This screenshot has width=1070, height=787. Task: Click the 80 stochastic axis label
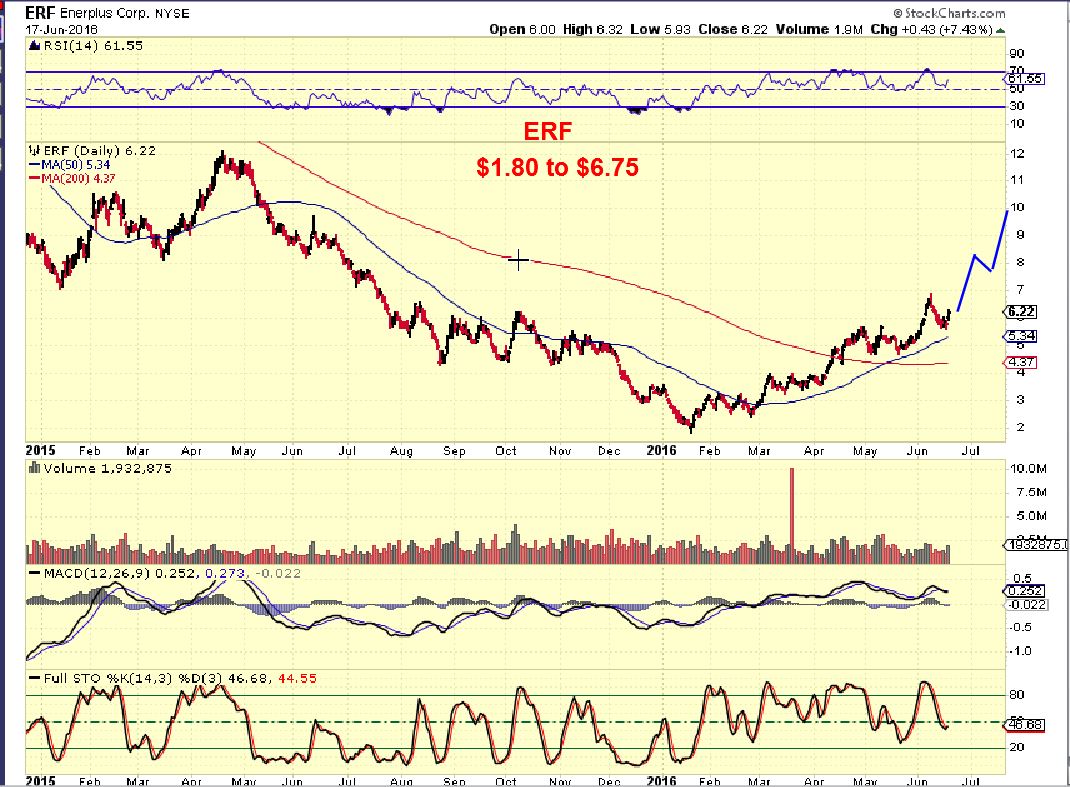click(x=1017, y=695)
